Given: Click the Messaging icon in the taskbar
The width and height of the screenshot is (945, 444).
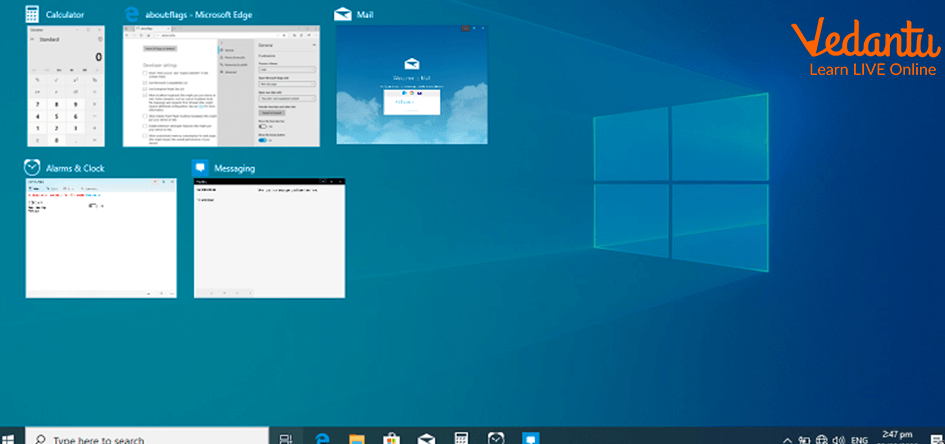Looking at the screenshot, I should coord(531,437).
